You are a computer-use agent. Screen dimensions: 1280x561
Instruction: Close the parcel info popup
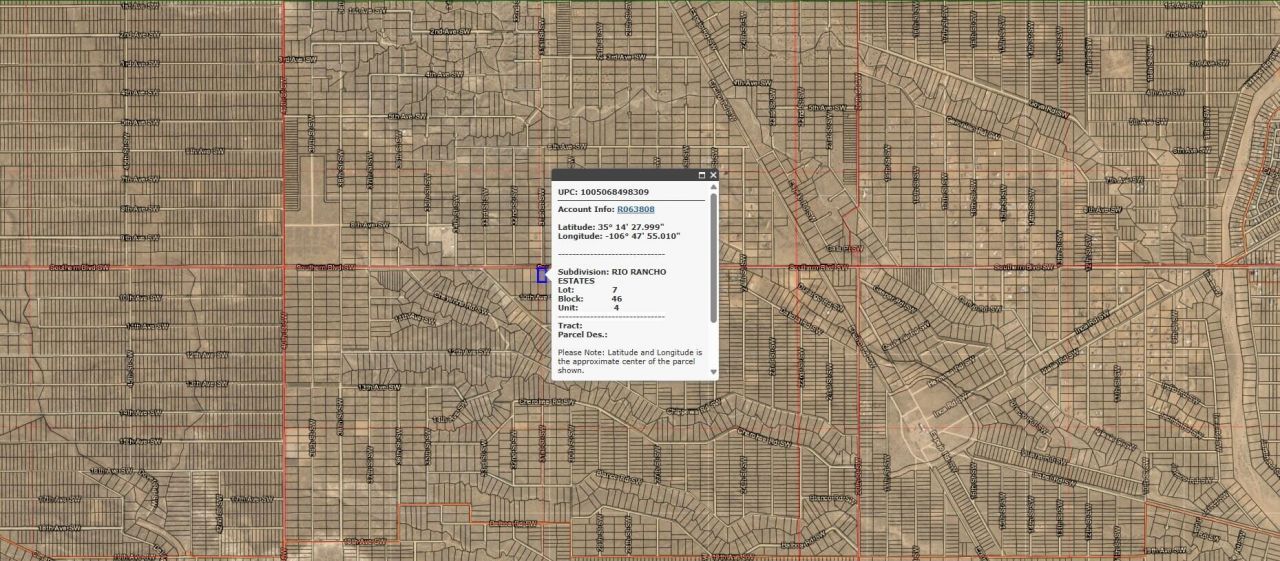coord(713,175)
